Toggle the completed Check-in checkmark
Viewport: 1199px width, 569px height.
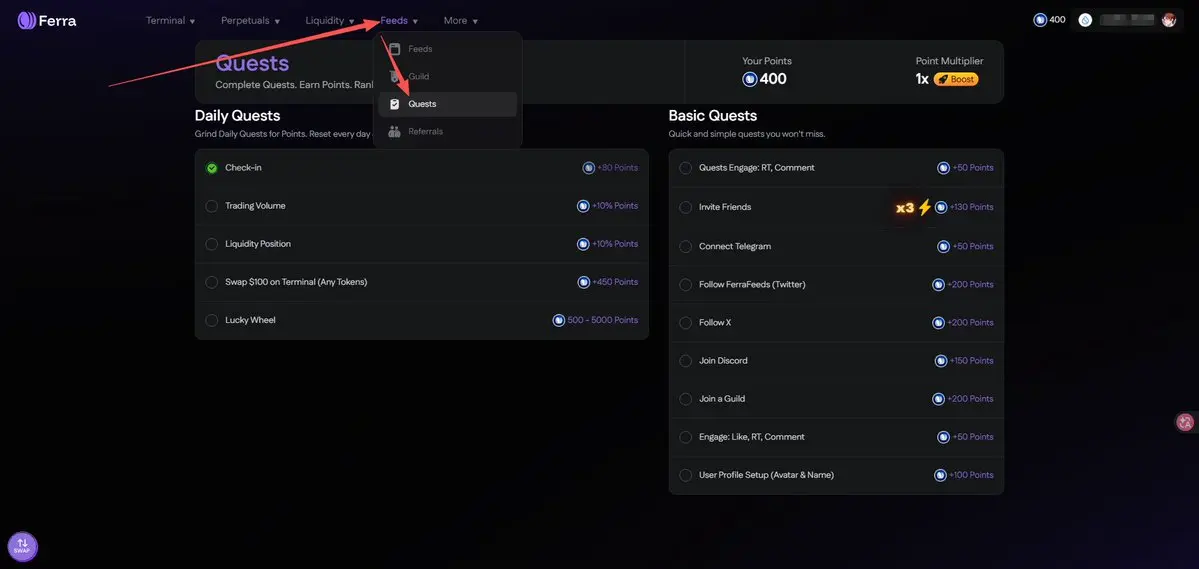click(212, 167)
